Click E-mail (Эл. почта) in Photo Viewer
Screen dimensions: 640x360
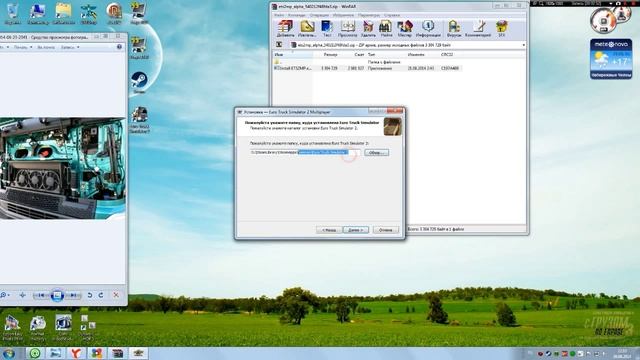(x=46, y=47)
